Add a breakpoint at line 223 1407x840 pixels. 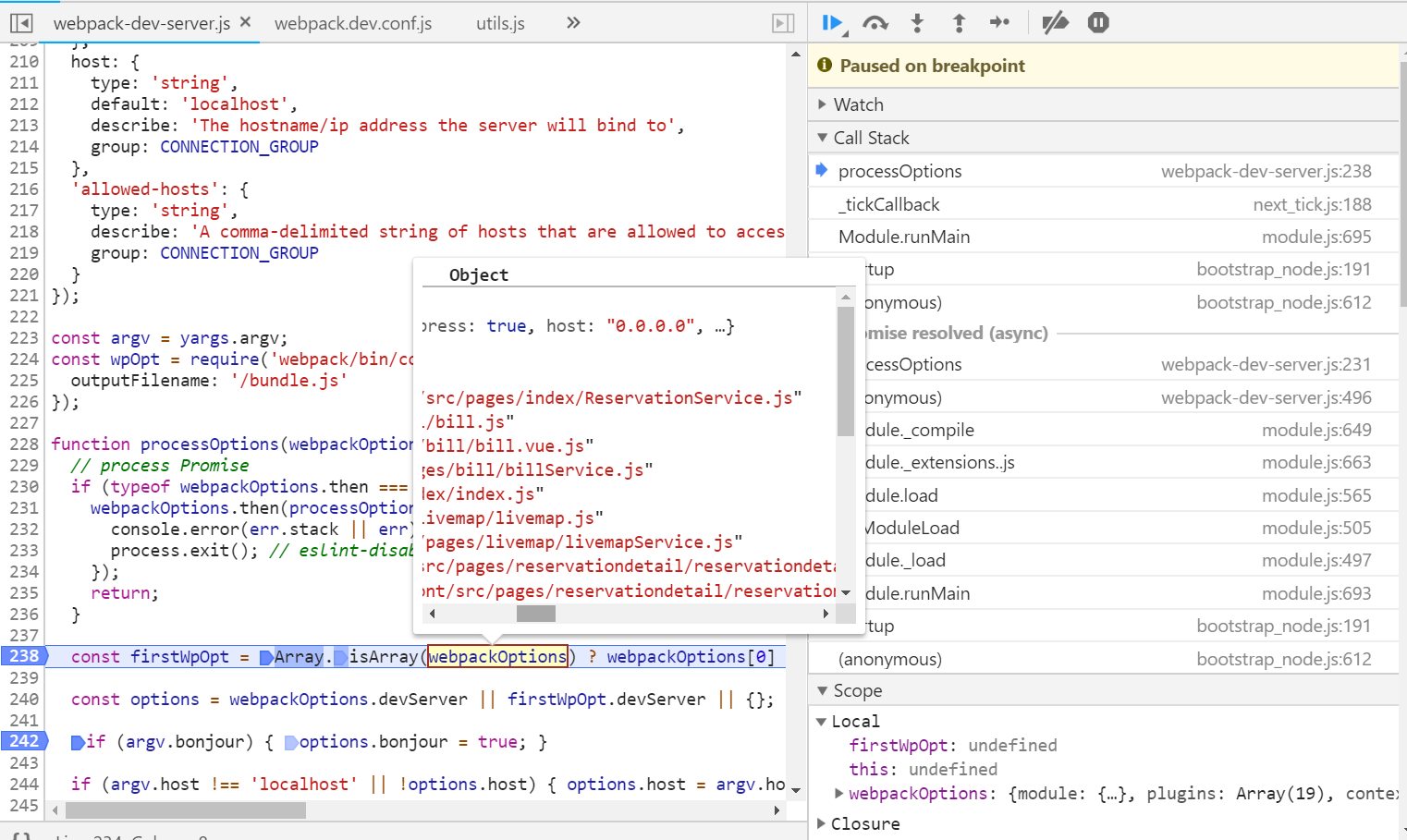(x=24, y=337)
